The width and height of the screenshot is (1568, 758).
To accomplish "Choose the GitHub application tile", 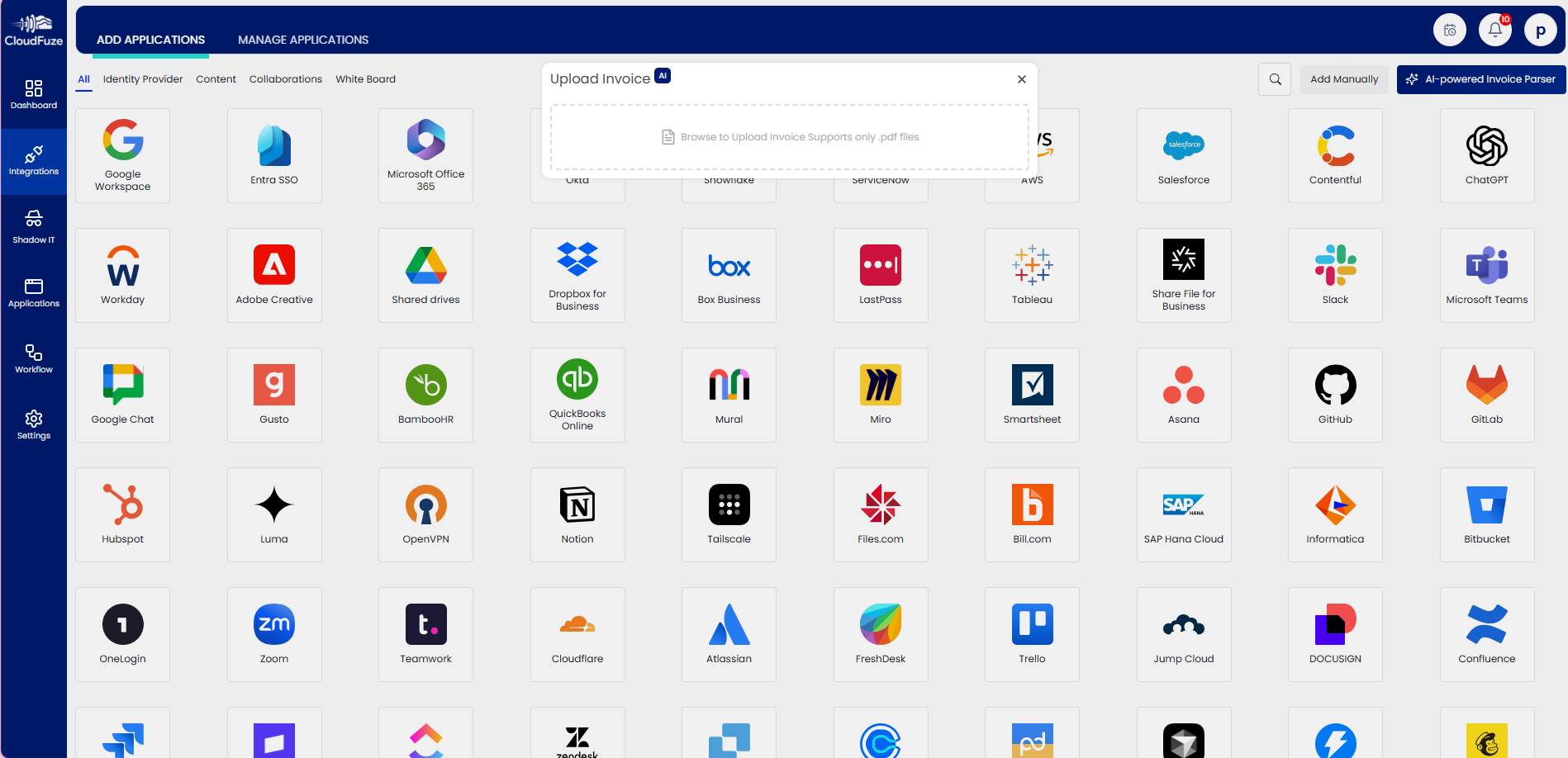I will (1334, 395).
